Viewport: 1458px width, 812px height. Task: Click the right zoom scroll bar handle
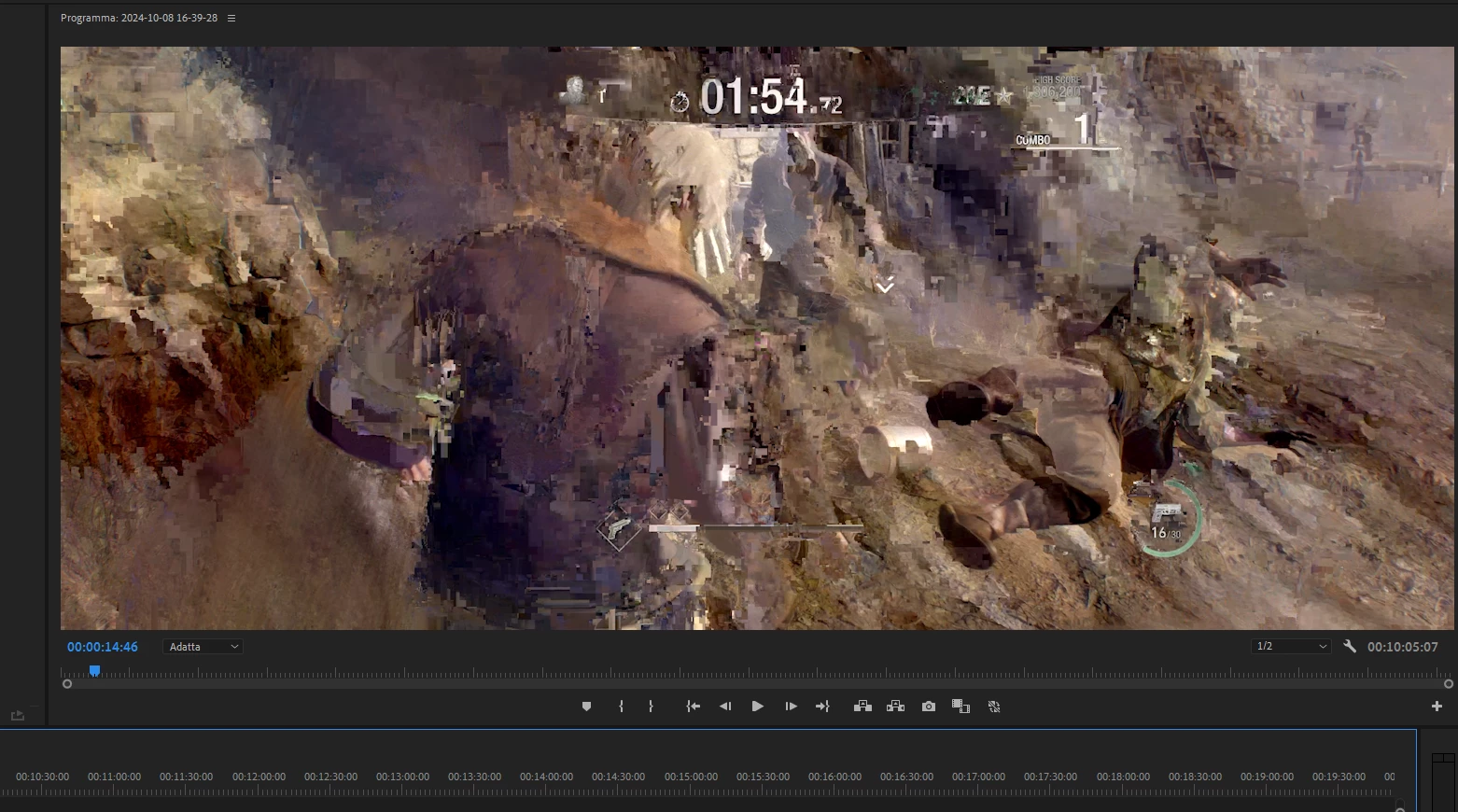(1449, 684)
